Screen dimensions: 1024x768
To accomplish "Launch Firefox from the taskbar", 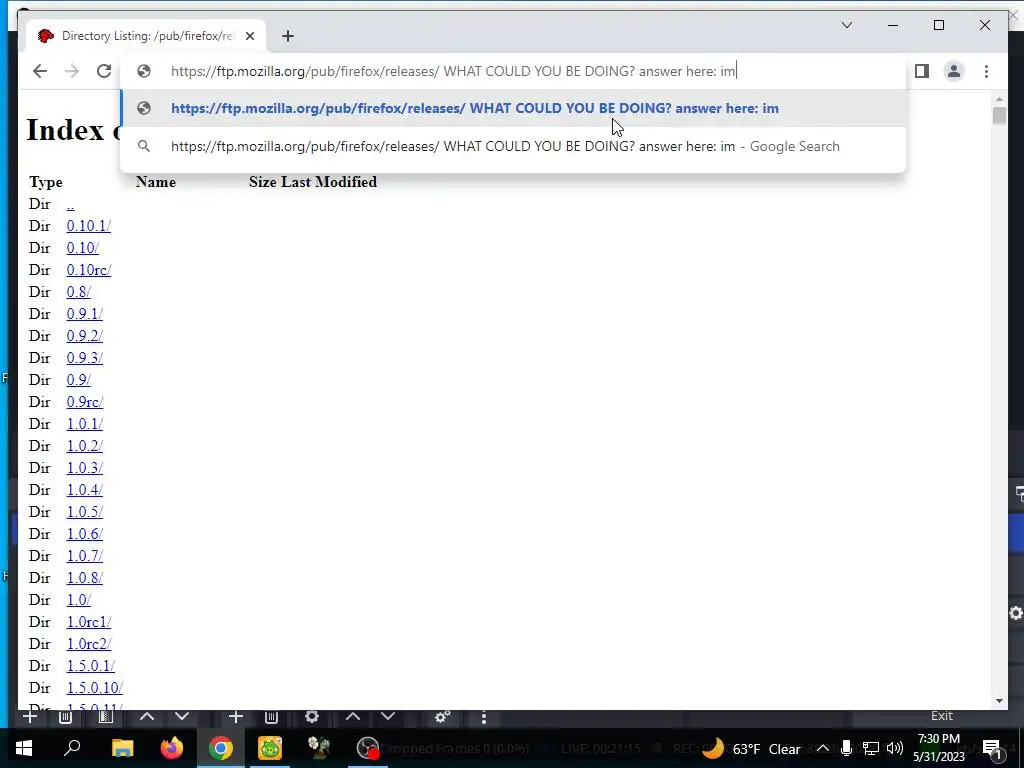I will tap(172, 748).
